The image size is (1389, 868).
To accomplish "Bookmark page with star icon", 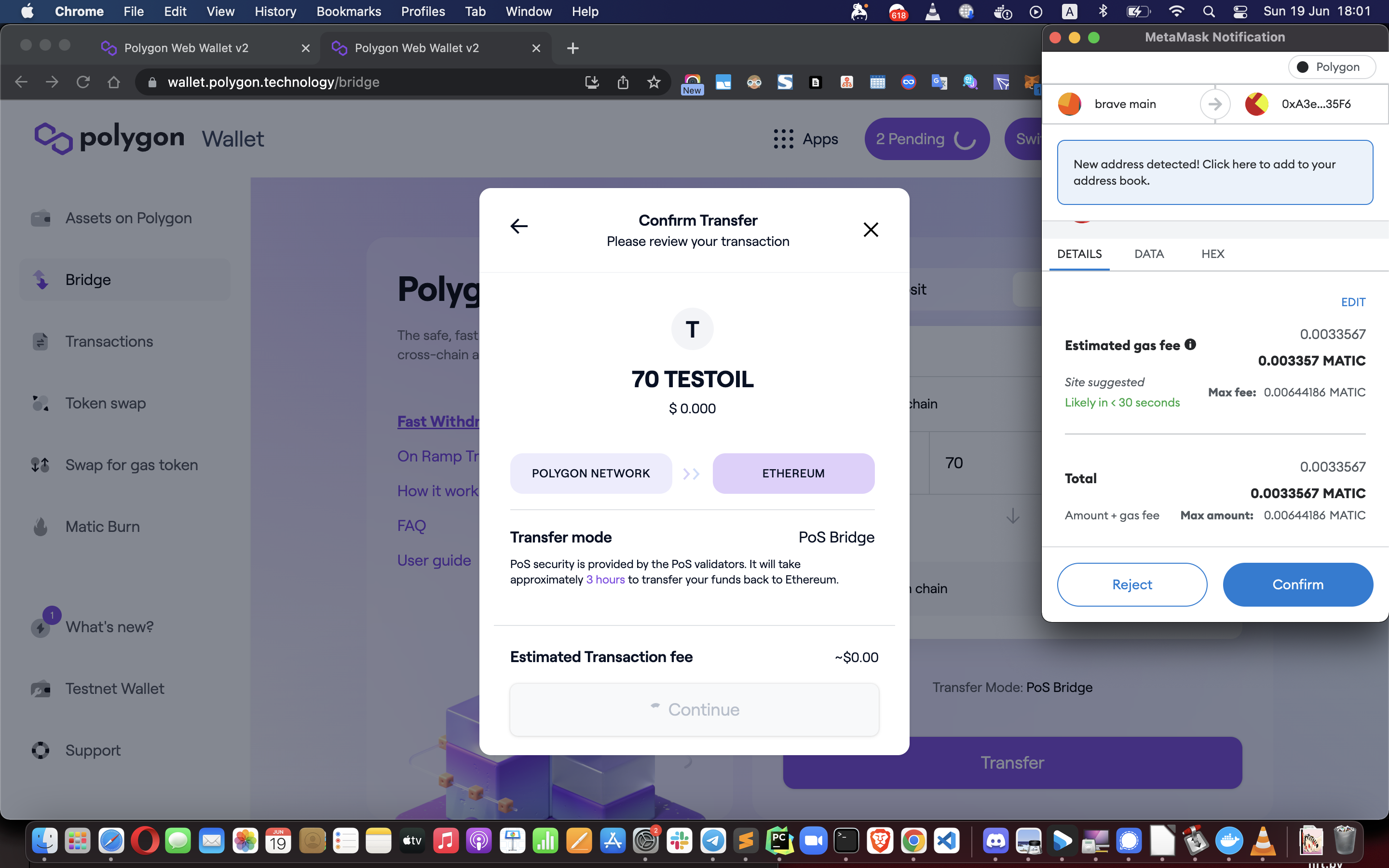I will tap(653, 82).
